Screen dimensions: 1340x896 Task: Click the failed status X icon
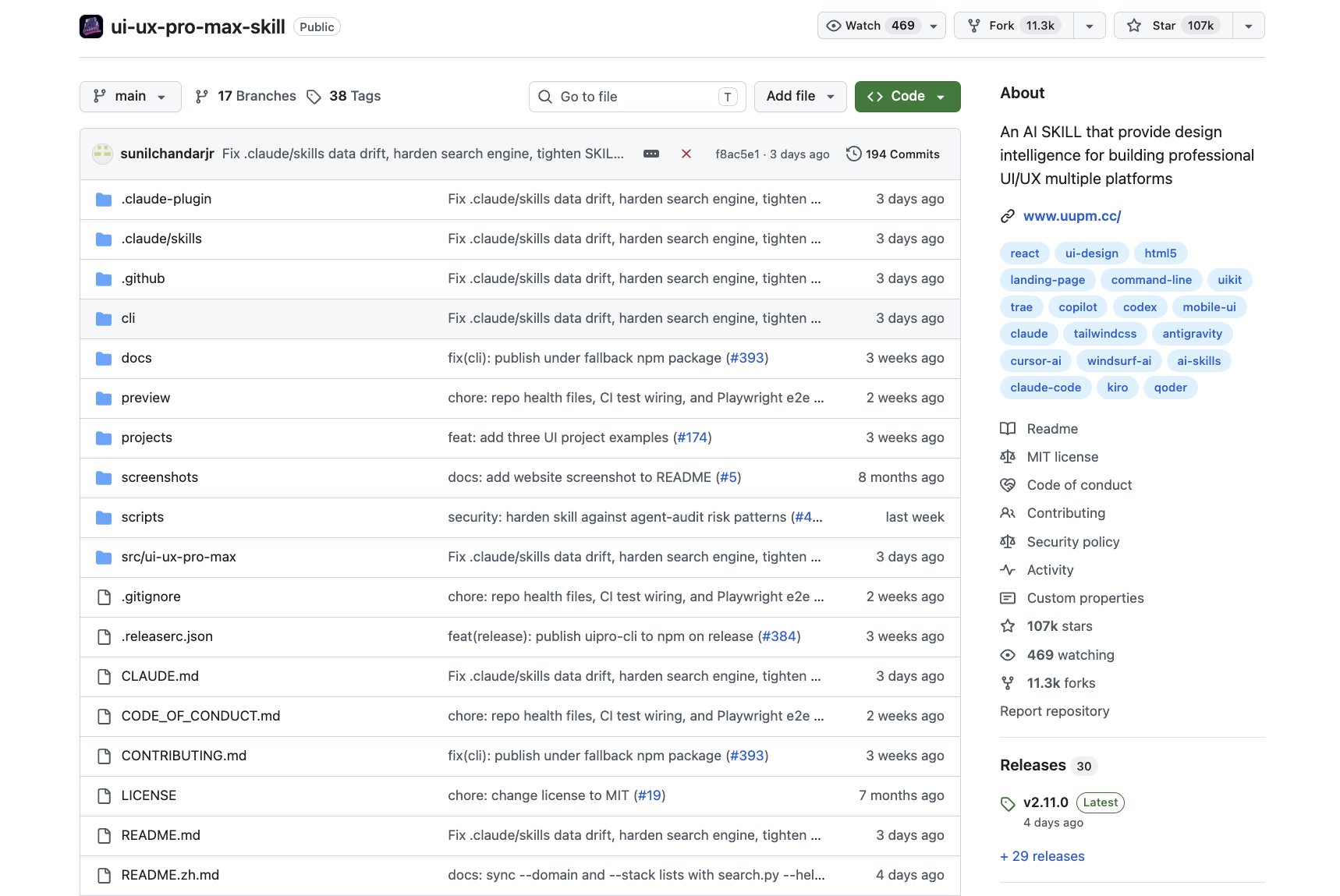click(686, 154)
